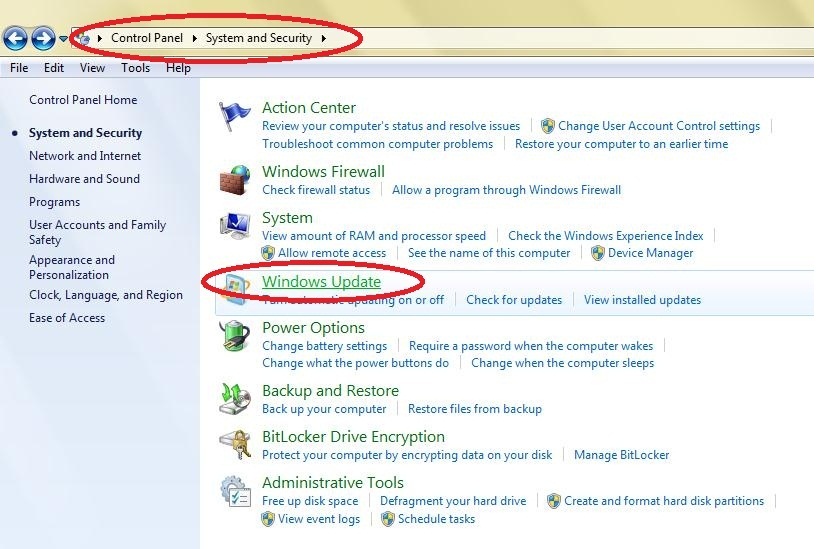Select Control Panel in the address breadcrumb

click(147, 38)
